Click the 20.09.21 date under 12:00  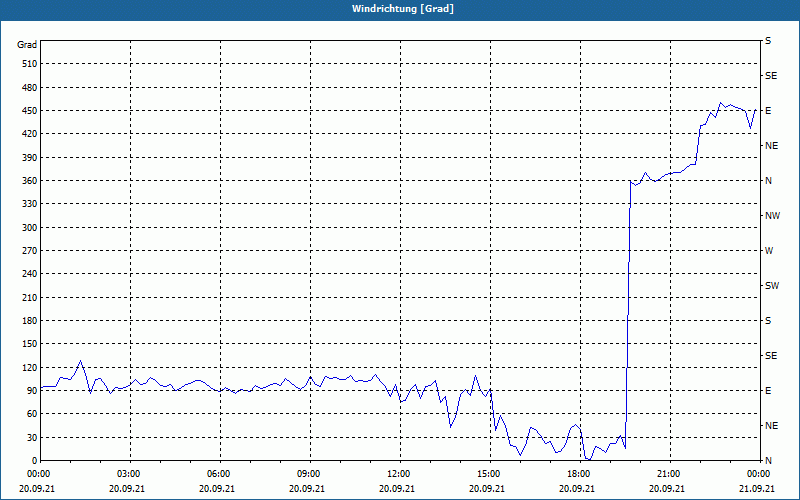point(397,488)
